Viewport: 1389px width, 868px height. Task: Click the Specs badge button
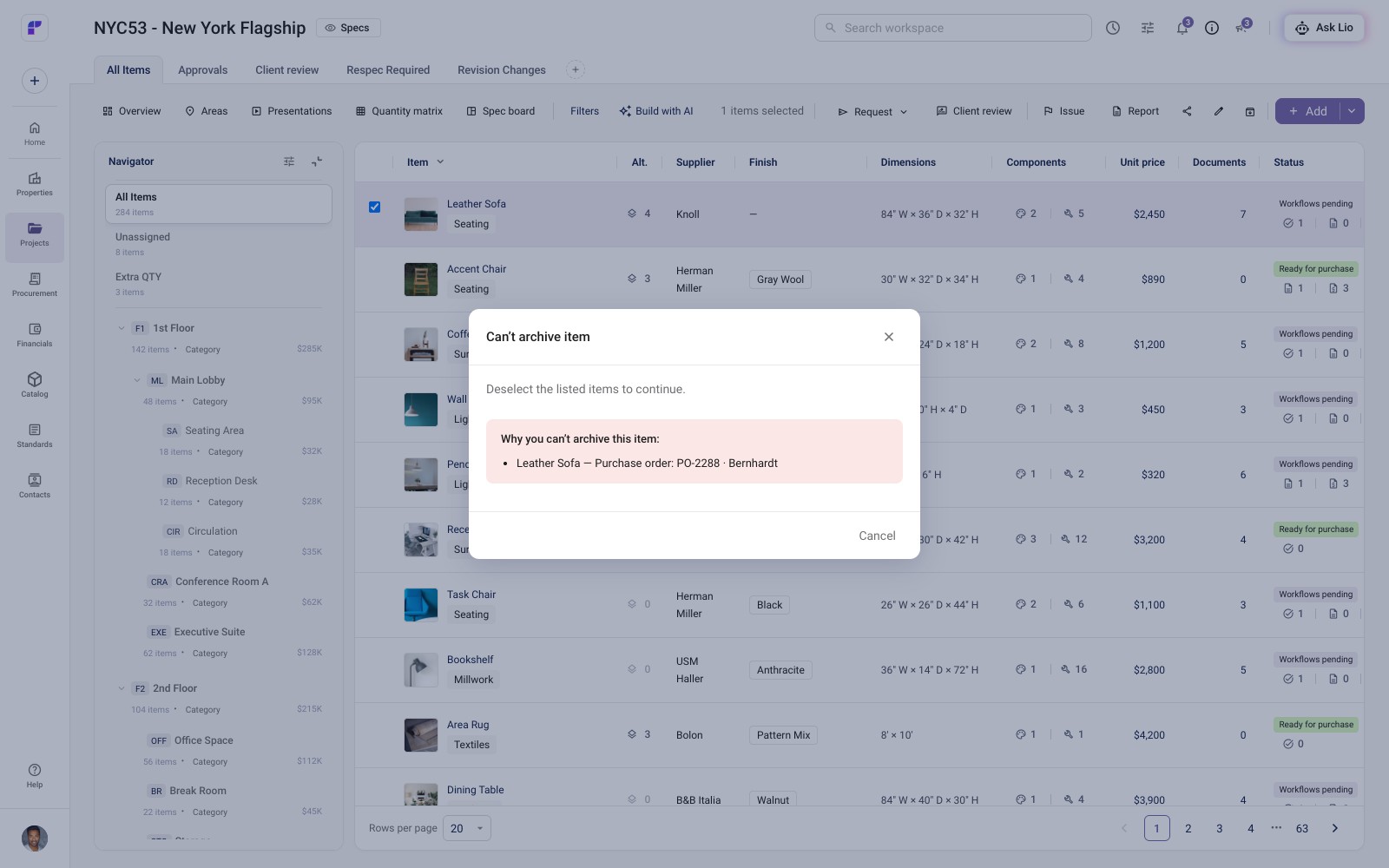coord(348,28)
